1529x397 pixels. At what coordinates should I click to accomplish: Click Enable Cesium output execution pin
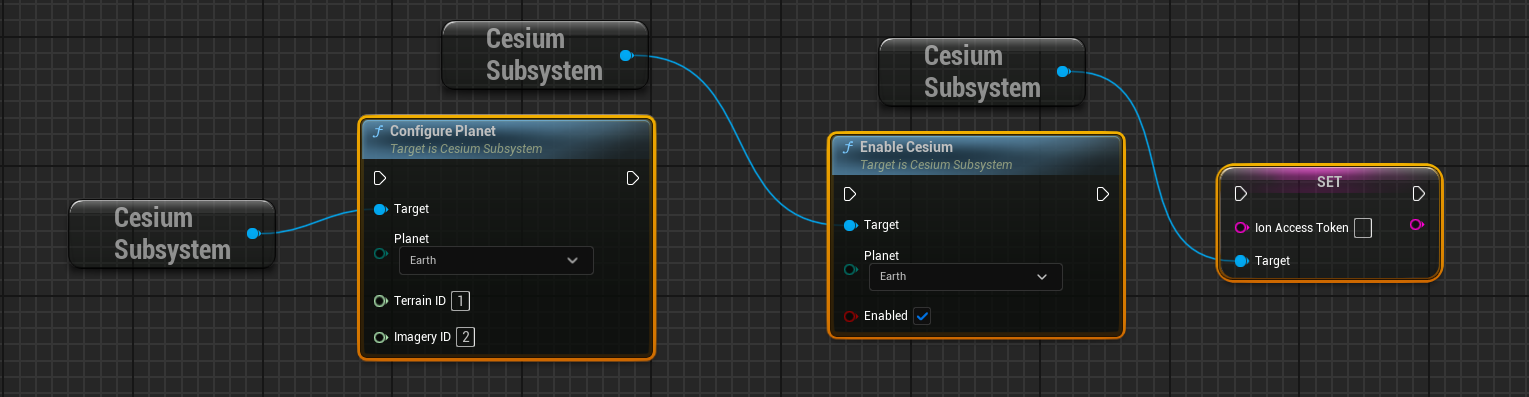click(1103, 194)
